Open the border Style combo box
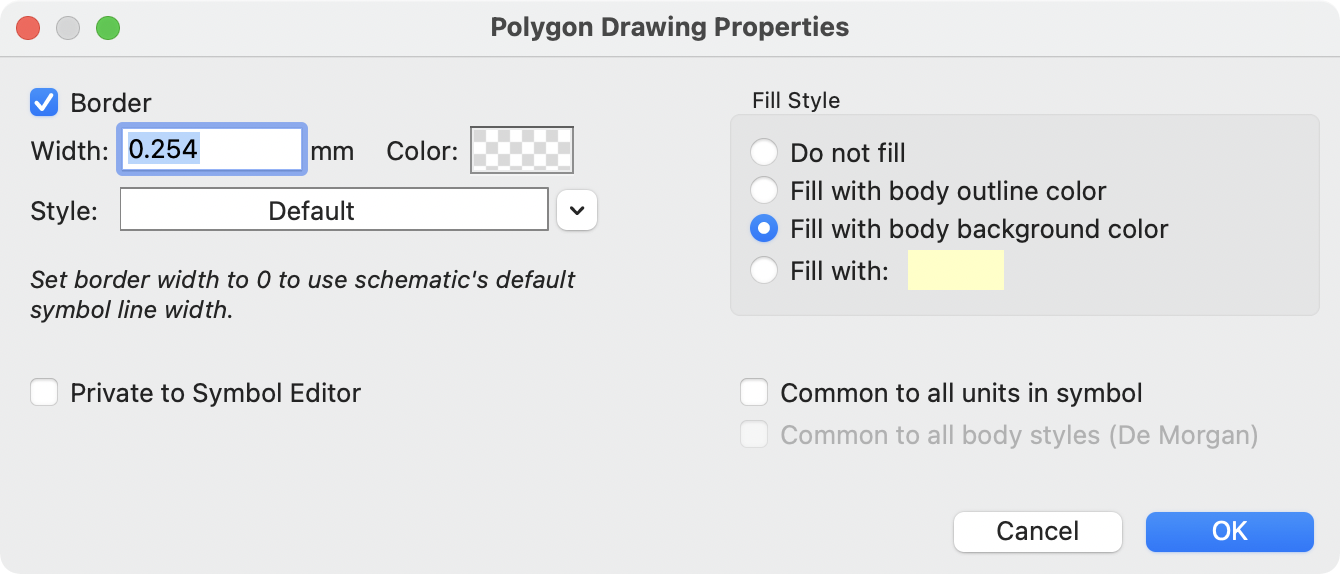 tap(334, 210)
